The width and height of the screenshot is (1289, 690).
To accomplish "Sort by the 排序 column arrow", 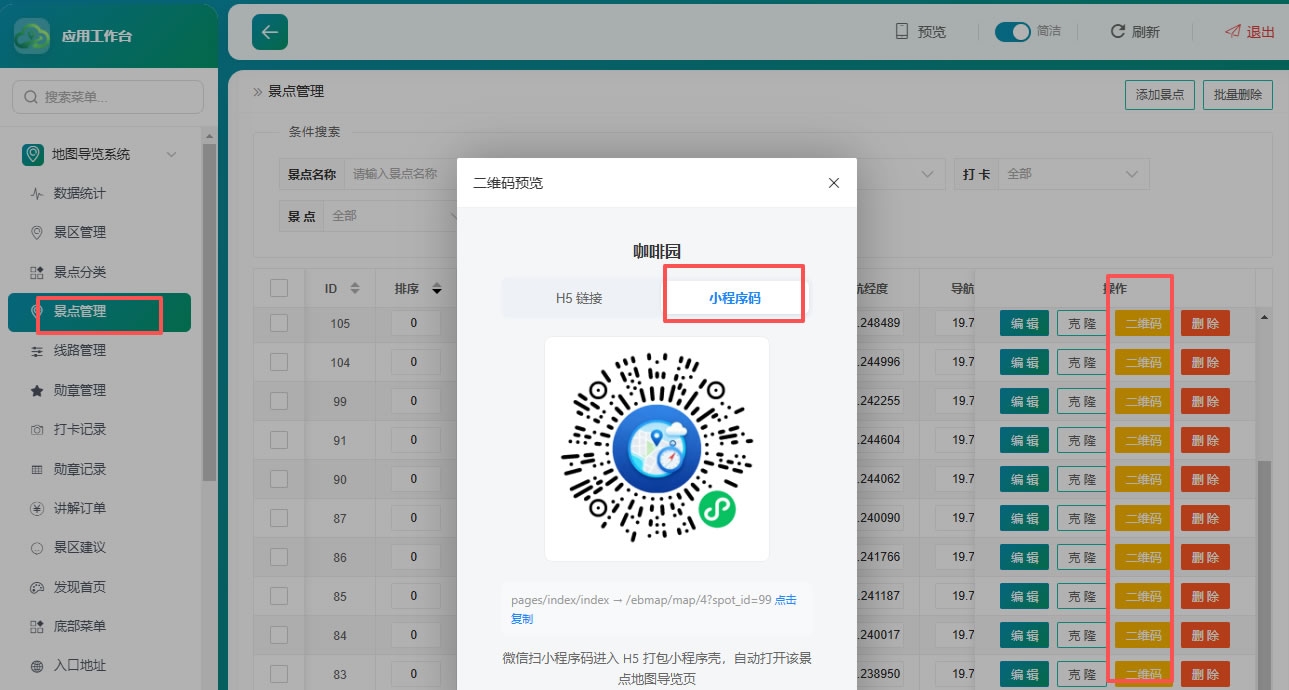I will click(x=437, y=289).
